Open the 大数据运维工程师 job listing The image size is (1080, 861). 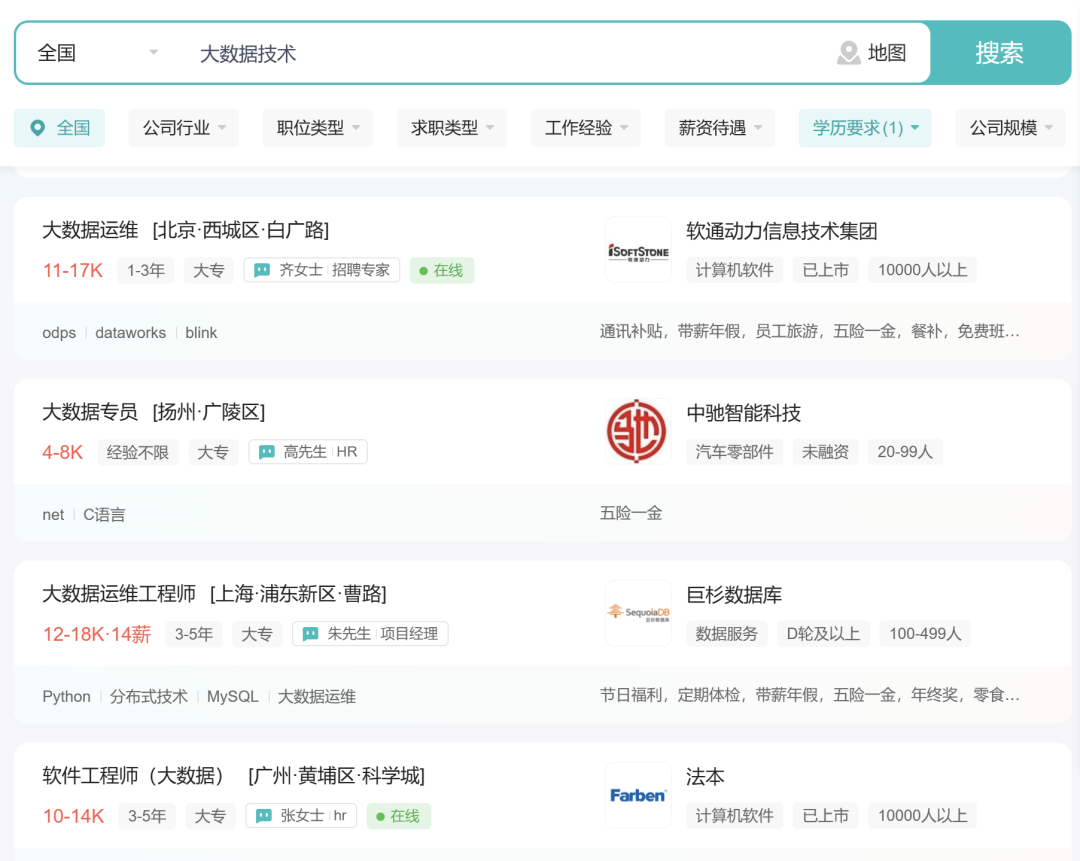point(214,594)
